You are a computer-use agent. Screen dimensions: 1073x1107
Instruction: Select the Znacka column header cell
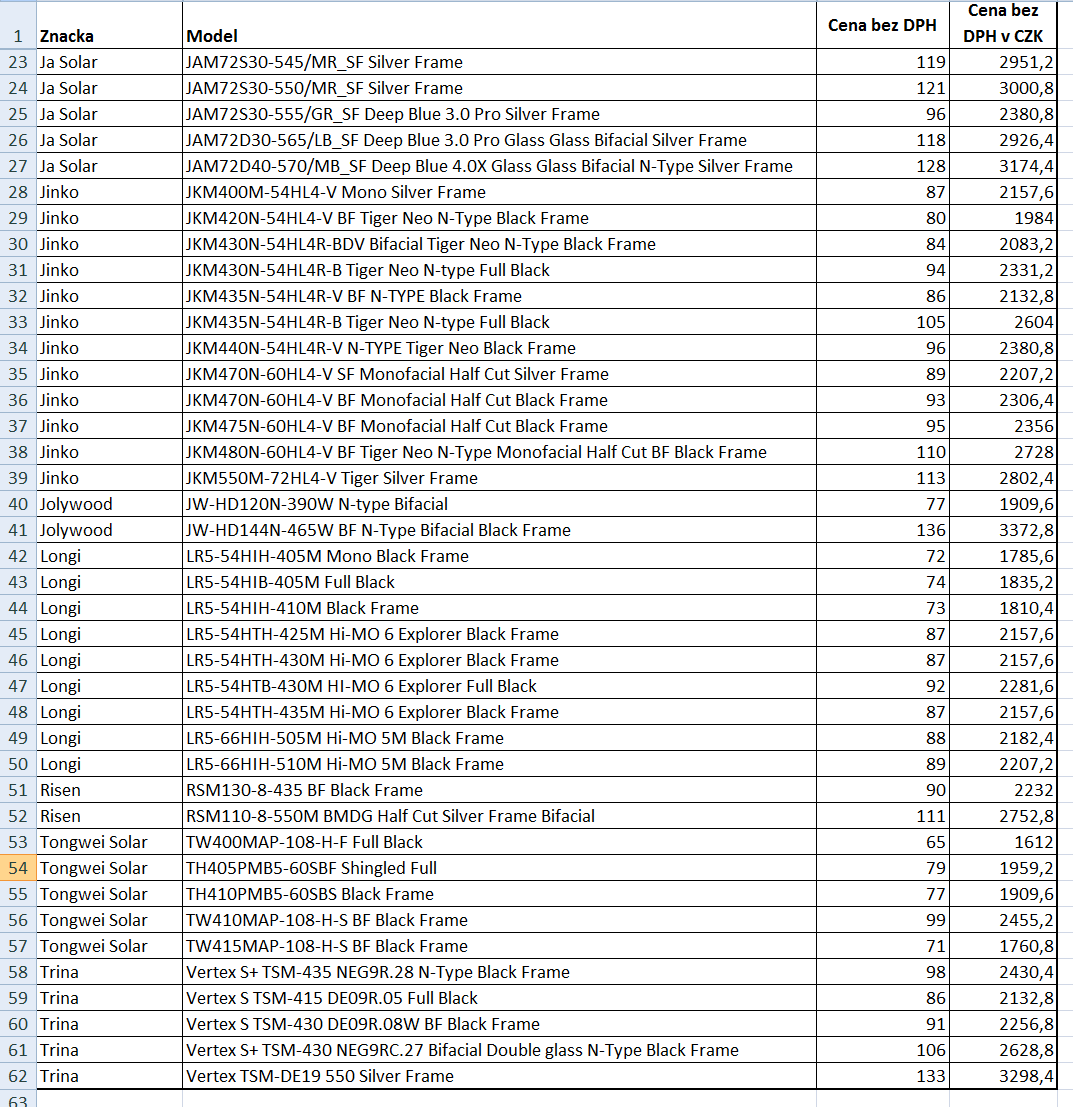pyautogui.click(x=109, y=25)
